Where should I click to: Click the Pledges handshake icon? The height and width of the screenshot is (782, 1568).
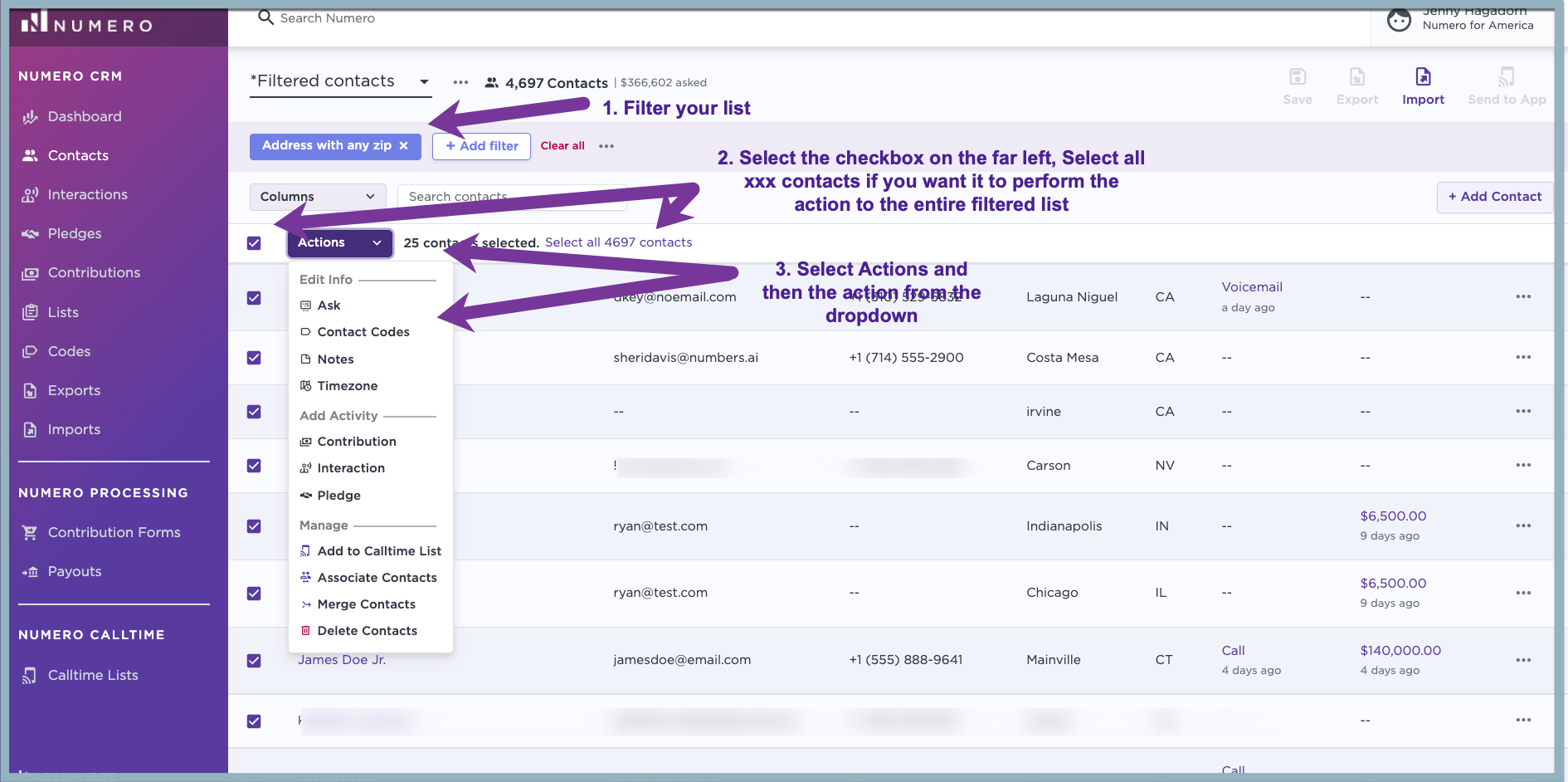pyautogui.click(x=31, y=234)
